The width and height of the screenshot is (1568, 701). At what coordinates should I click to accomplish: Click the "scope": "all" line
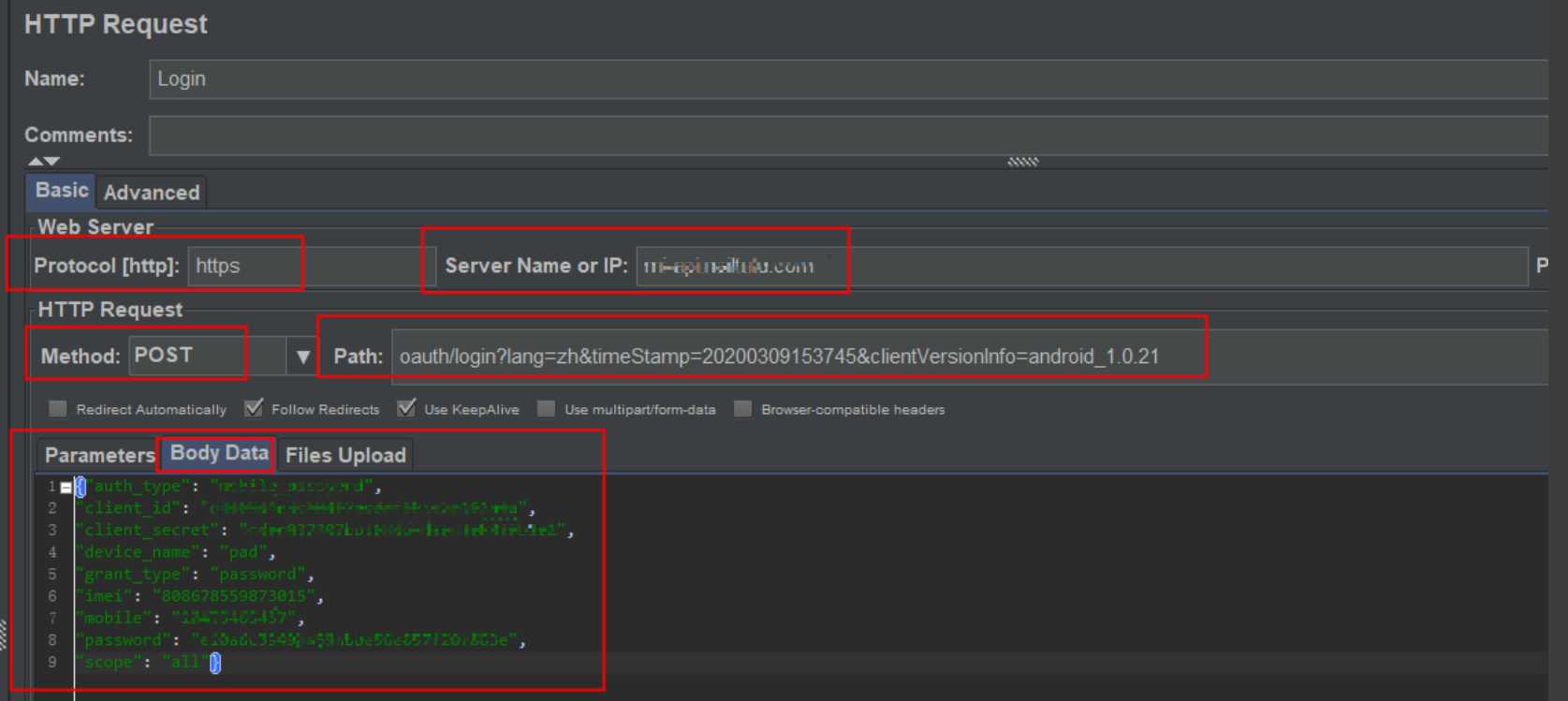coord(148,663)
